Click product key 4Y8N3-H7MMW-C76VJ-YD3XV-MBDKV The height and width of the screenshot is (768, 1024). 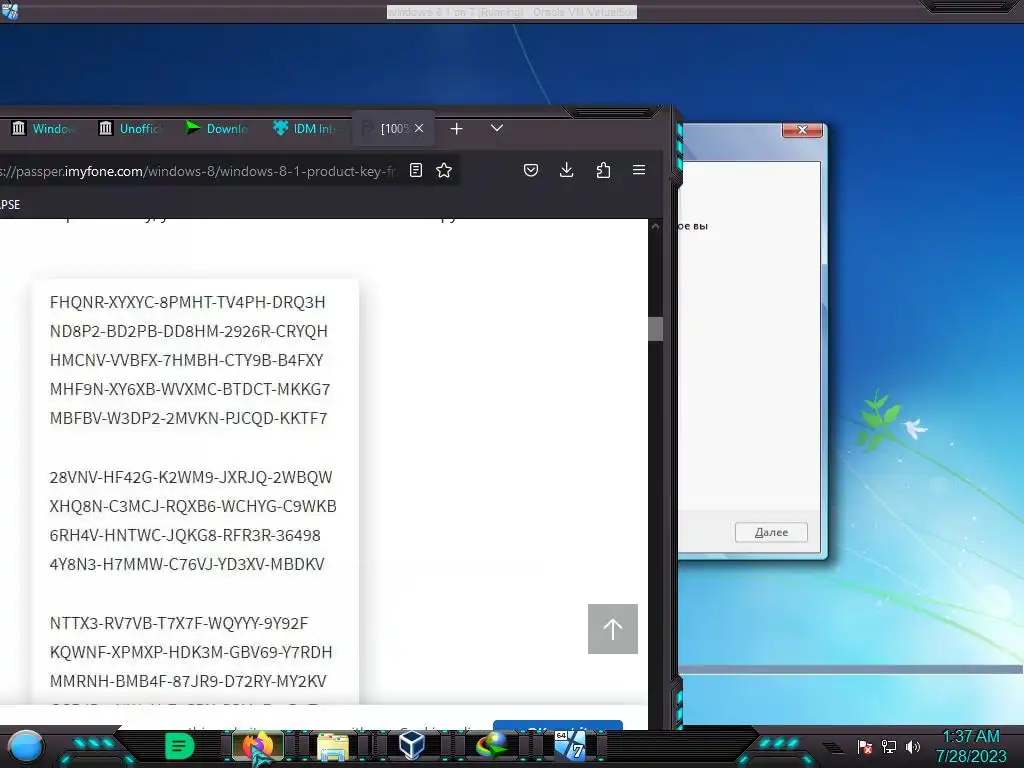click(187, 564)
